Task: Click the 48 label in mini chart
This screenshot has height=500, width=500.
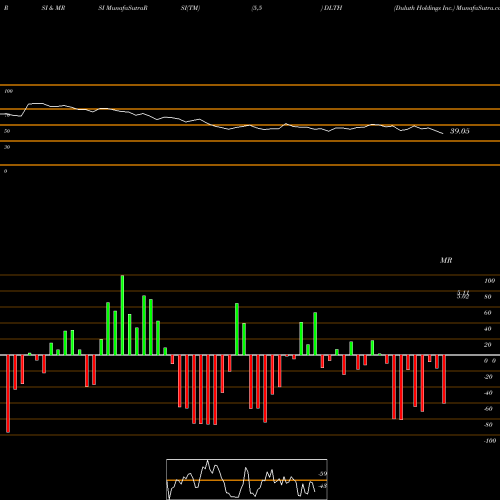Action: click(323, 486)
